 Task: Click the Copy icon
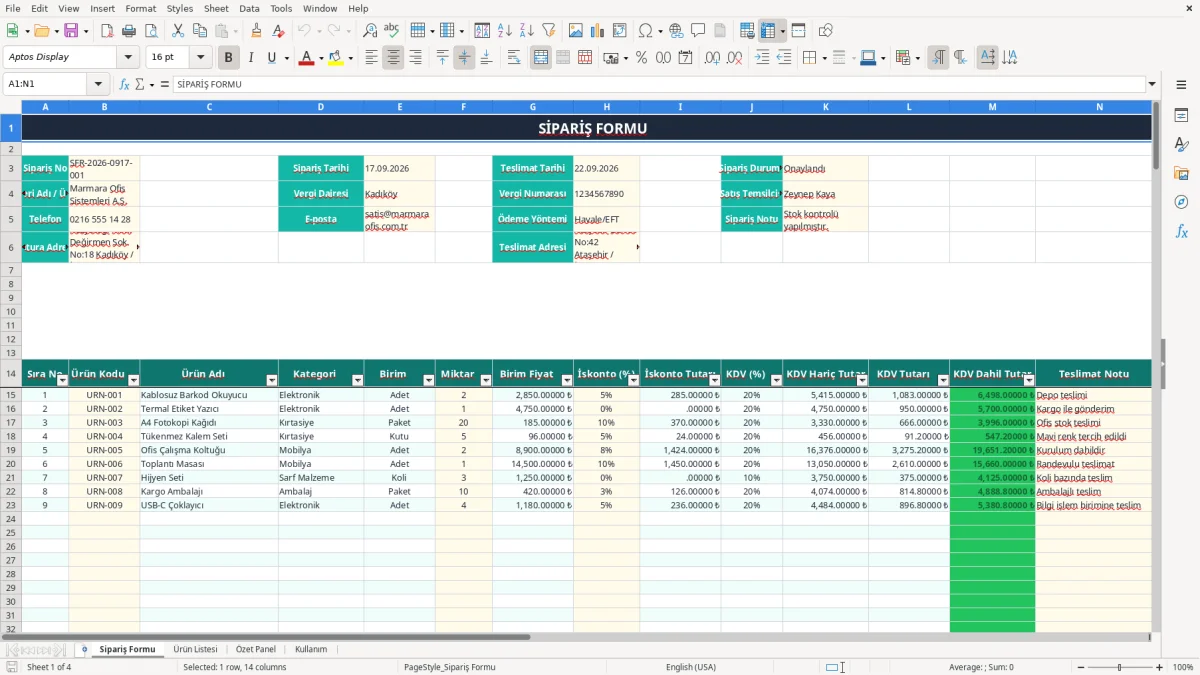200,31
